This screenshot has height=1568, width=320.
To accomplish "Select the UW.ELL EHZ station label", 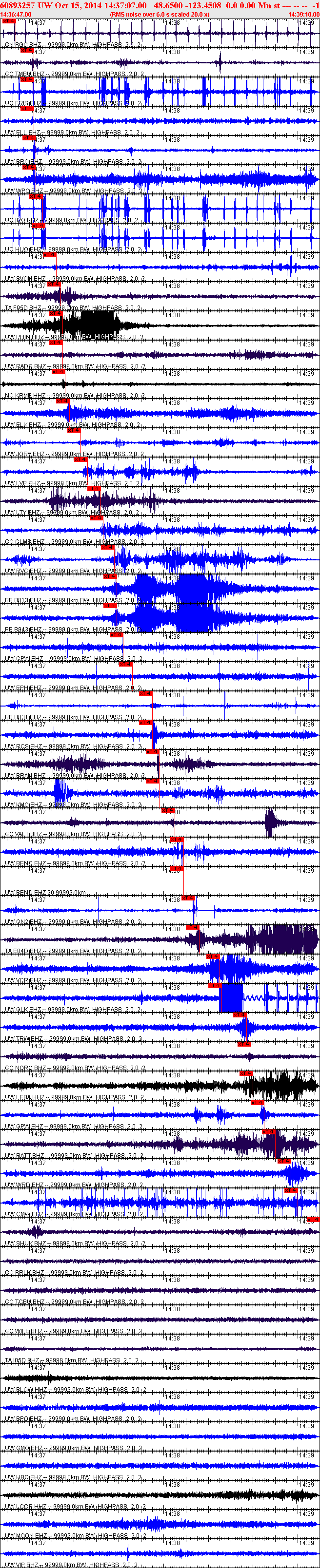I will 72,133.
